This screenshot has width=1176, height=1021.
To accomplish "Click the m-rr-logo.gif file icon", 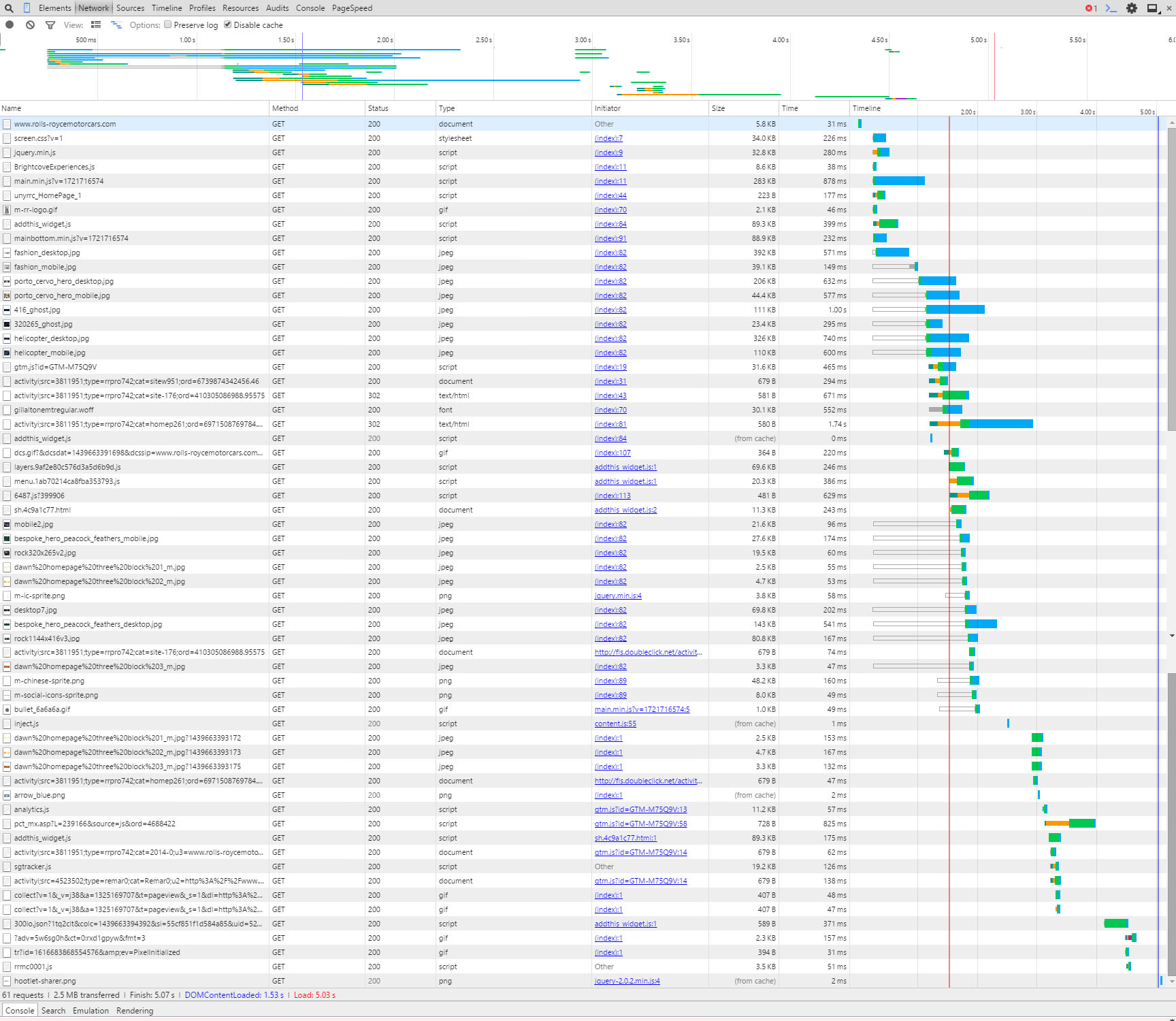I will click(x=7, y=210).
